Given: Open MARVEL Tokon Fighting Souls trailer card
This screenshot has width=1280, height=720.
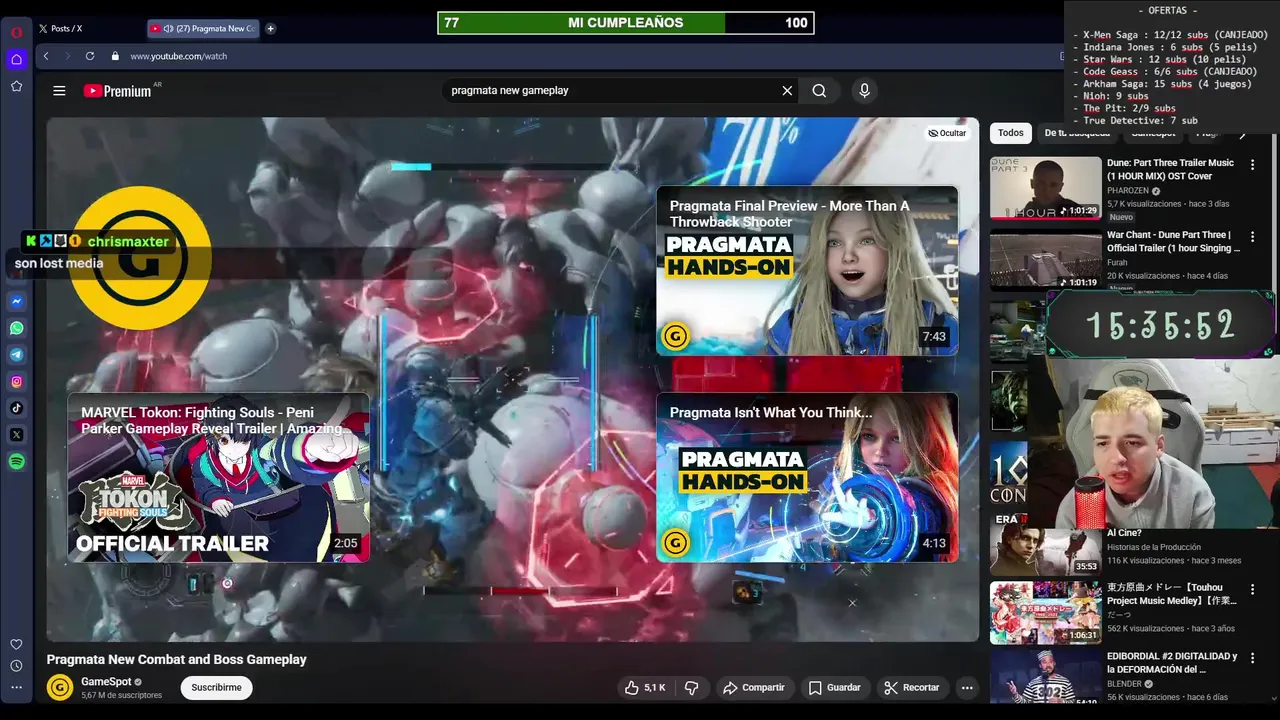Looking at the screenshot, I should tap(218, 477).
